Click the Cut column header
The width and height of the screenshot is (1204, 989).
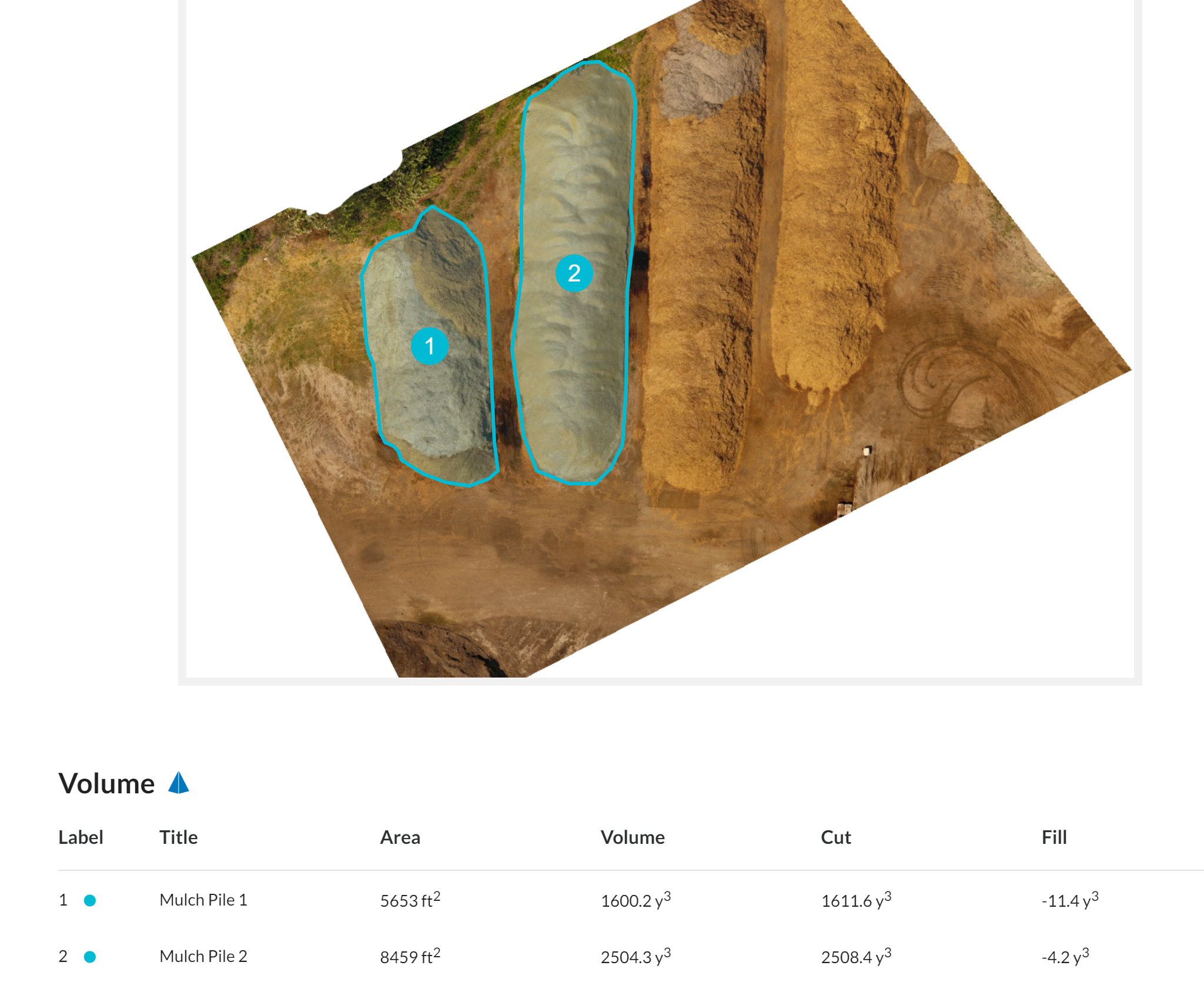coord(835,837)
